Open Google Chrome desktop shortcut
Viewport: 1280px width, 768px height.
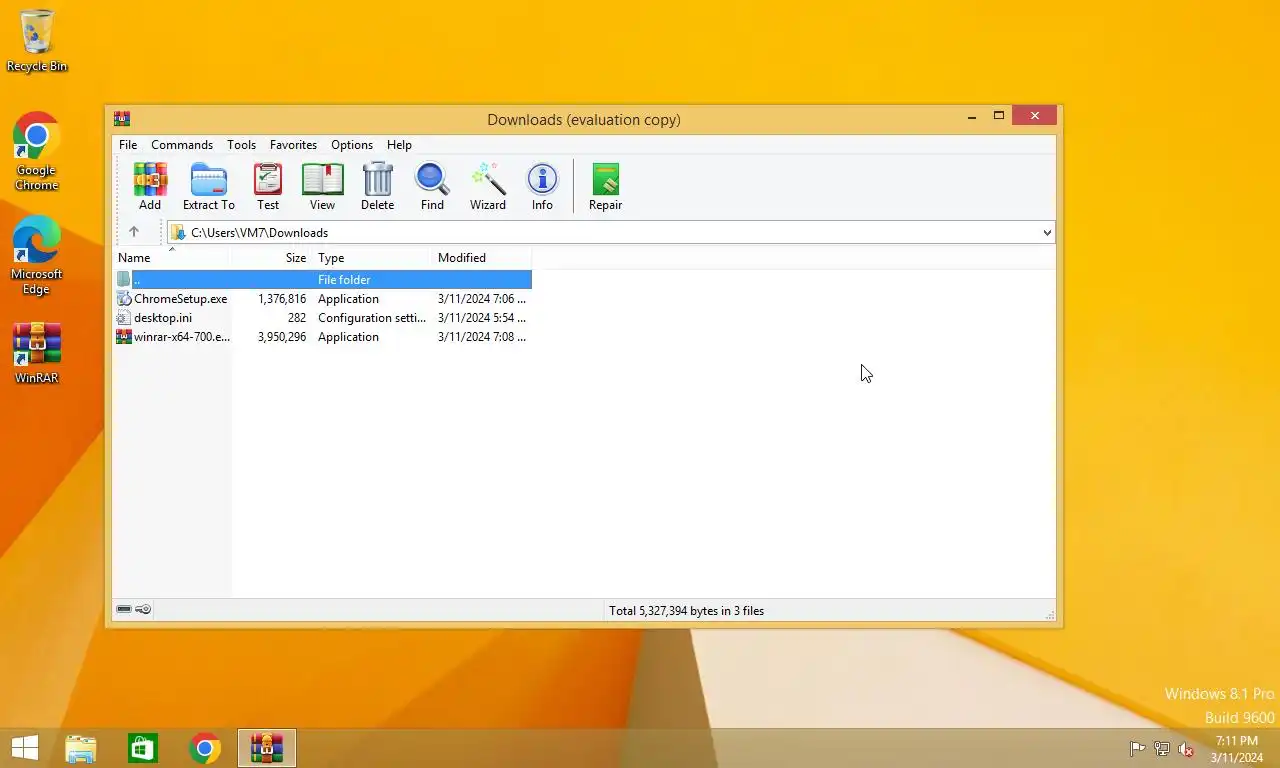point(37,151)
